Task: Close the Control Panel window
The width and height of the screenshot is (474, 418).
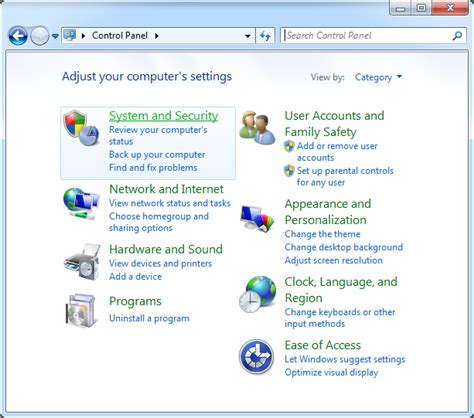Action: click(x=450, y=8)
